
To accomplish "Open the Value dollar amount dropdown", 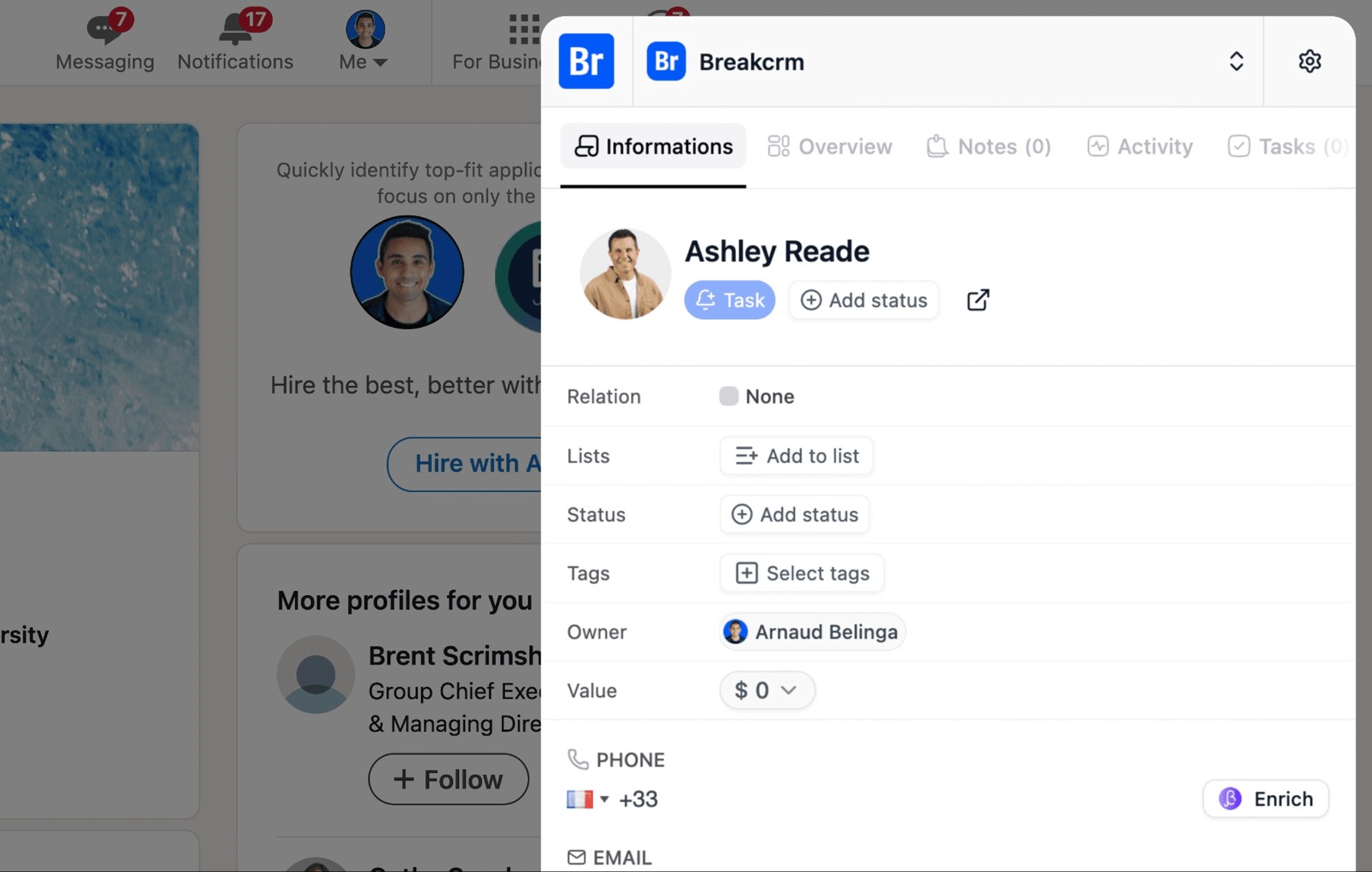I will click(x=767, y=690).
